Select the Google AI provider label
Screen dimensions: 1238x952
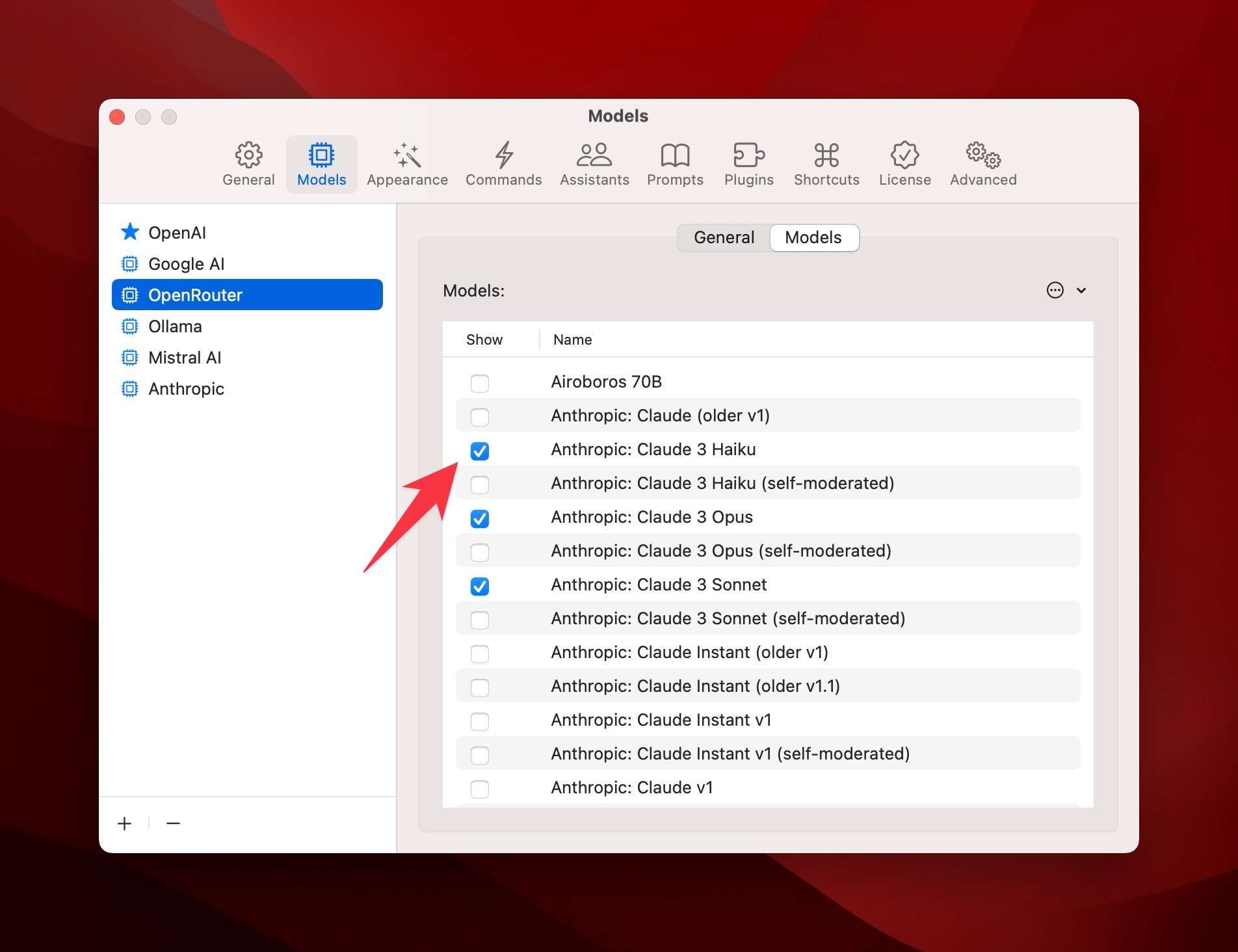click(x=186, y=263)
